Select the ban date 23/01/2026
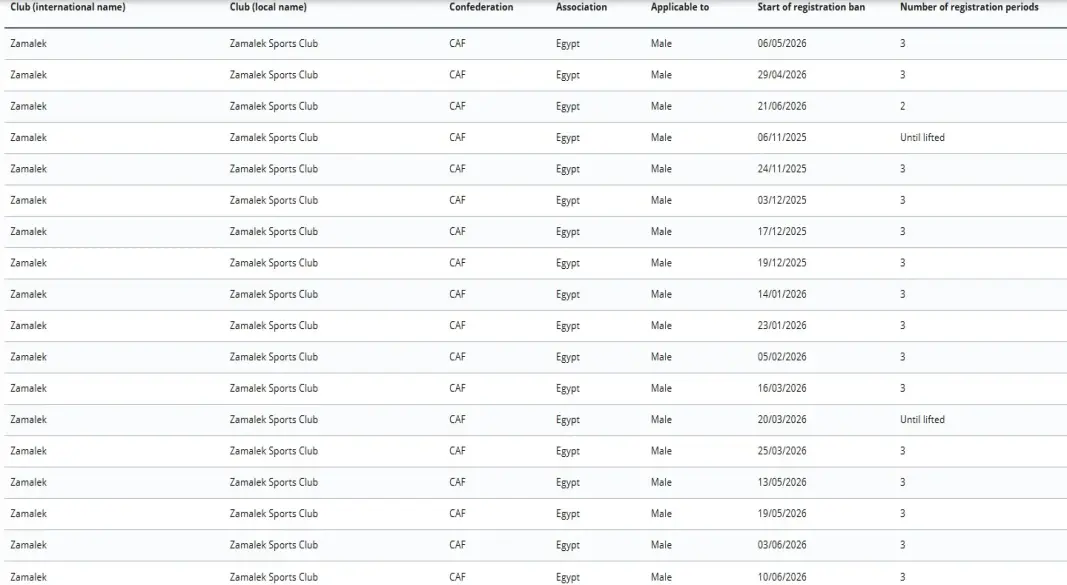The image size is (1067, 585). 782,325
